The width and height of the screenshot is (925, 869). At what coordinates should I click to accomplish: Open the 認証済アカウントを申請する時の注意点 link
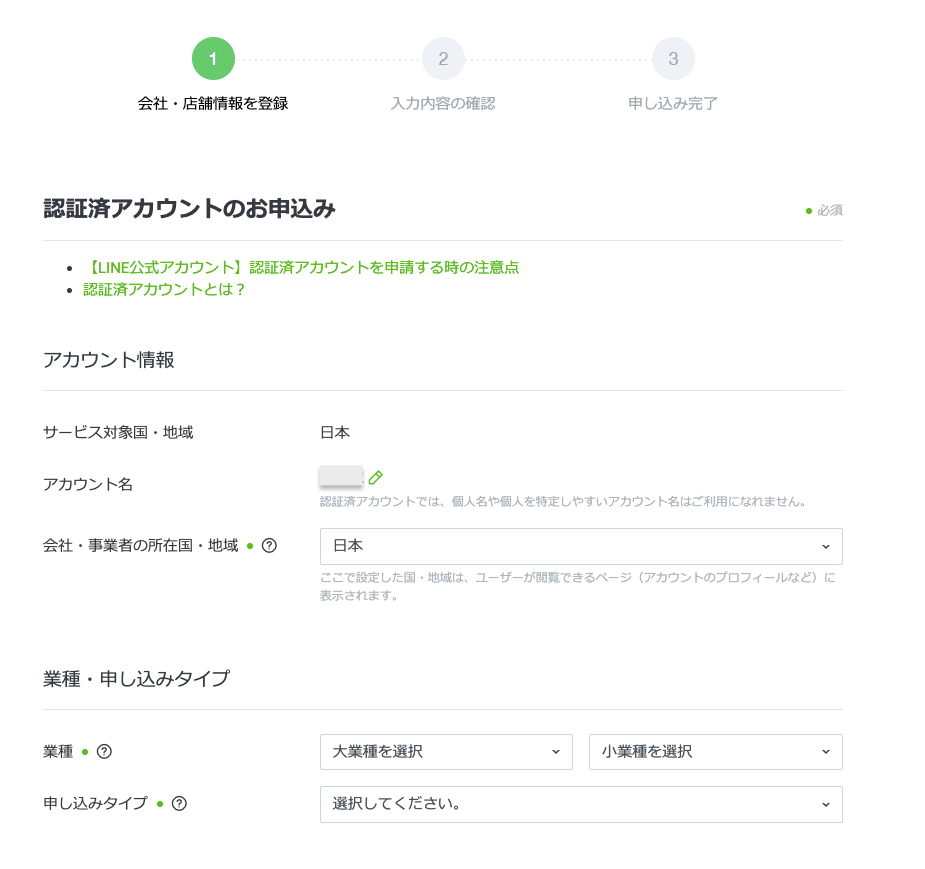pos(301,267)
